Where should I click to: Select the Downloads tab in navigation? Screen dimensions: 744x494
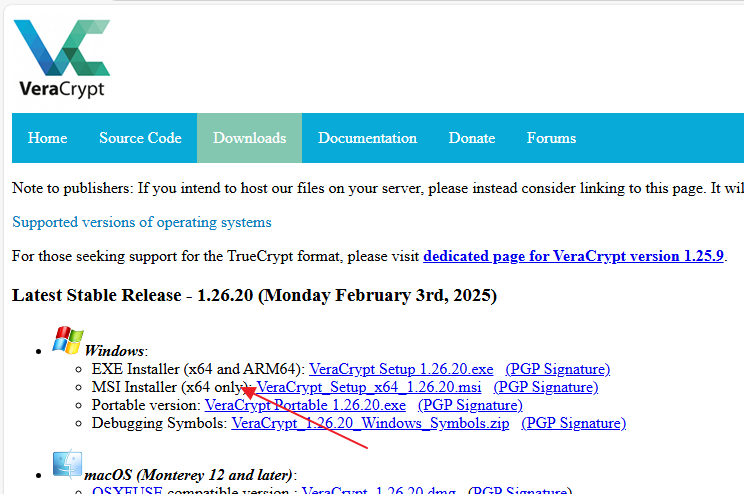249,138
